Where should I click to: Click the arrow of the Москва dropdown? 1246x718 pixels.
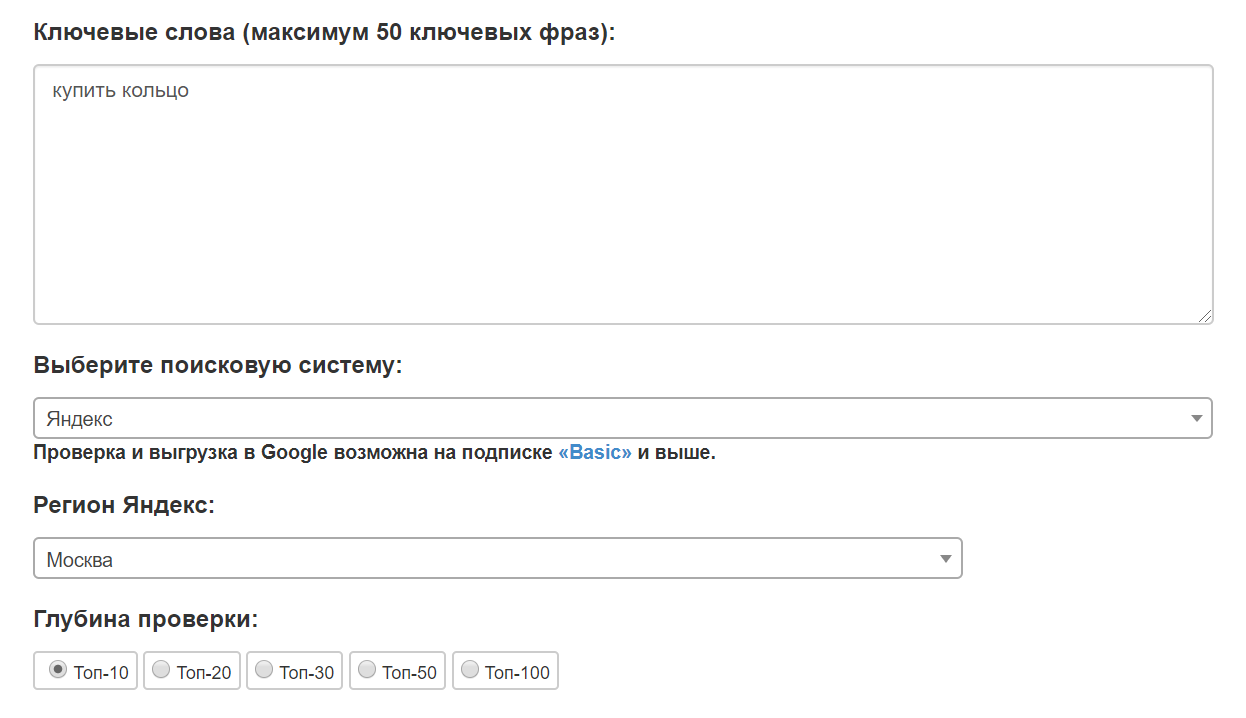coord(946,559)
